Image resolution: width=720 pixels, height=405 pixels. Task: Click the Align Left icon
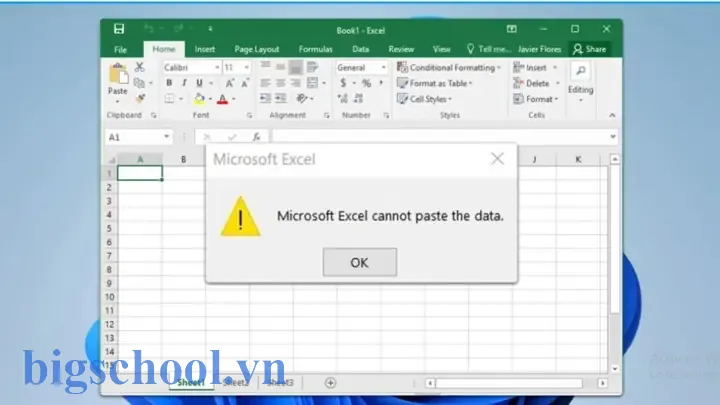pos(265,83)
